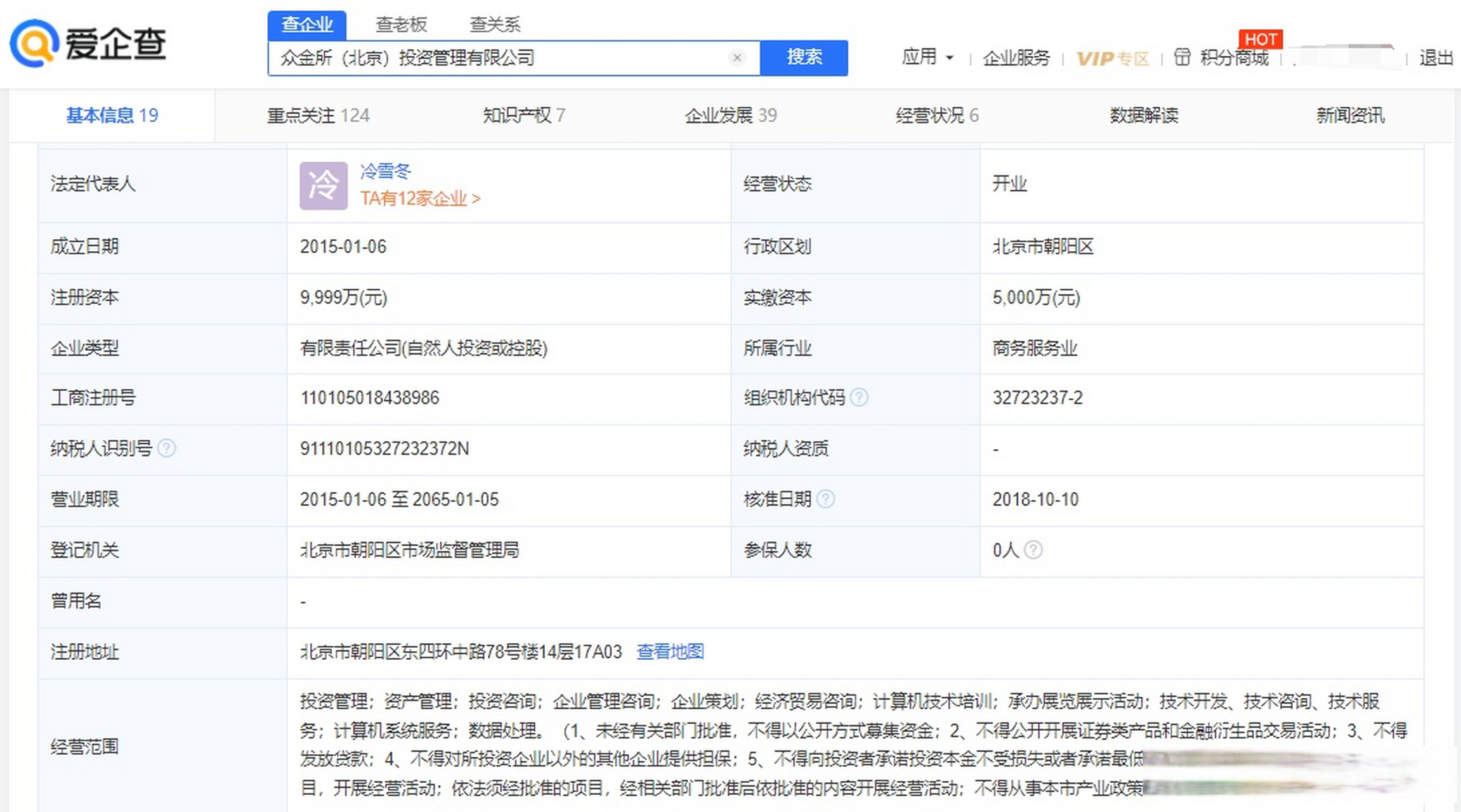Screen dimensions: 1461x812
Task: Click the help icon next to 纳税人识别号
Action: pyautogui.click(x=166, y=449)
